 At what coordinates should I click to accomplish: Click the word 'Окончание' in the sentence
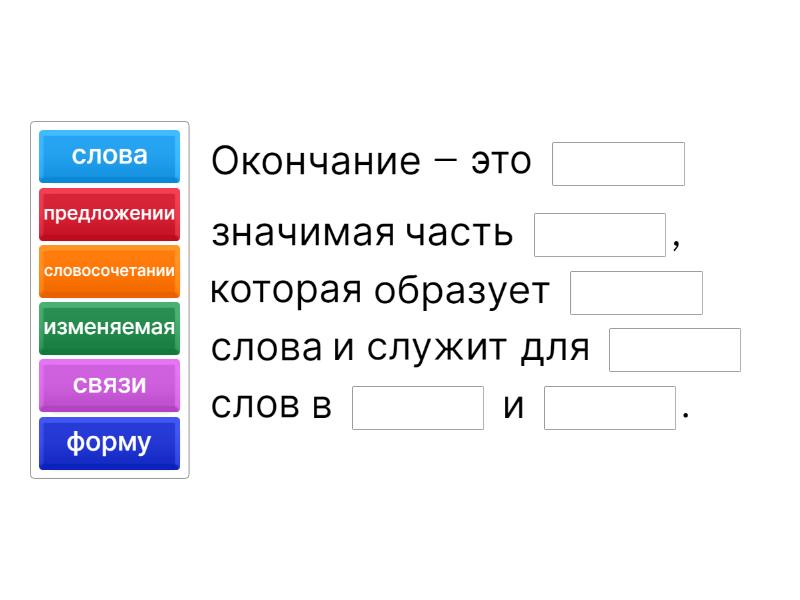[x=316, y=161]
